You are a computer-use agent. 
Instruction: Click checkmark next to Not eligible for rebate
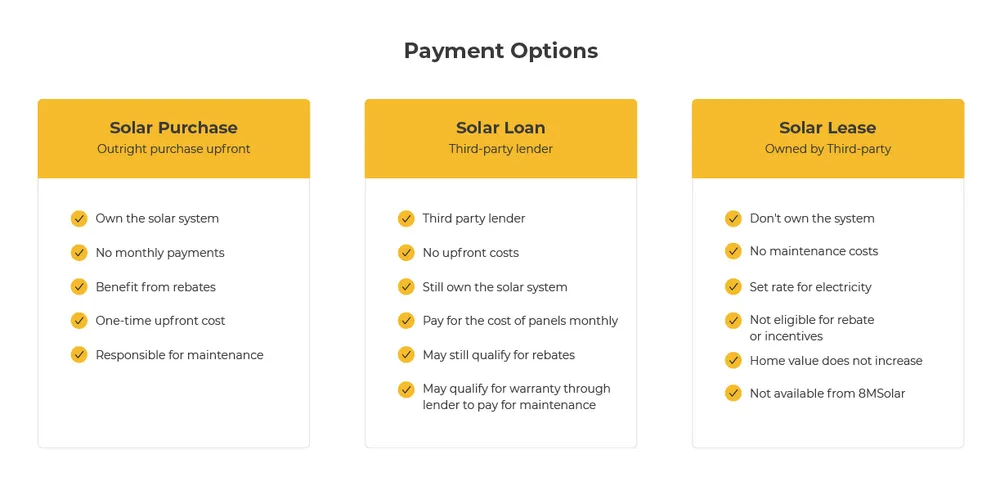(733, 321)
